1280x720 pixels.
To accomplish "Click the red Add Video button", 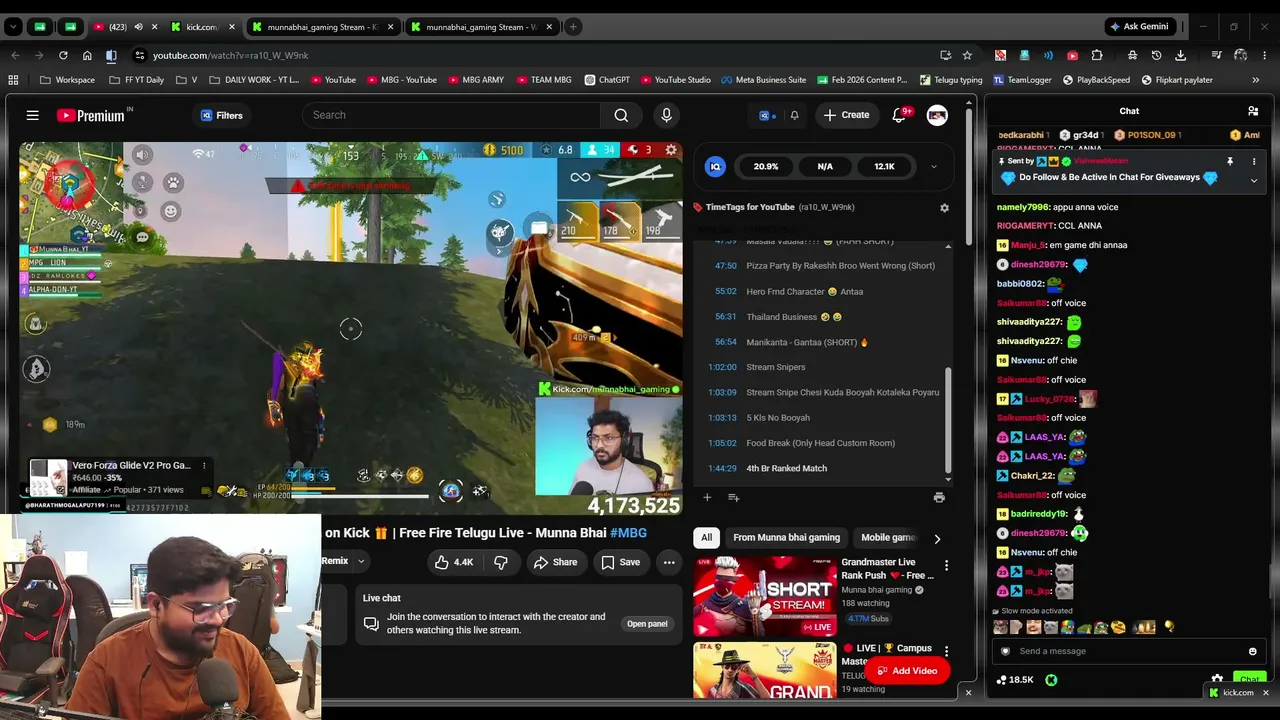I will click(907, 671).
